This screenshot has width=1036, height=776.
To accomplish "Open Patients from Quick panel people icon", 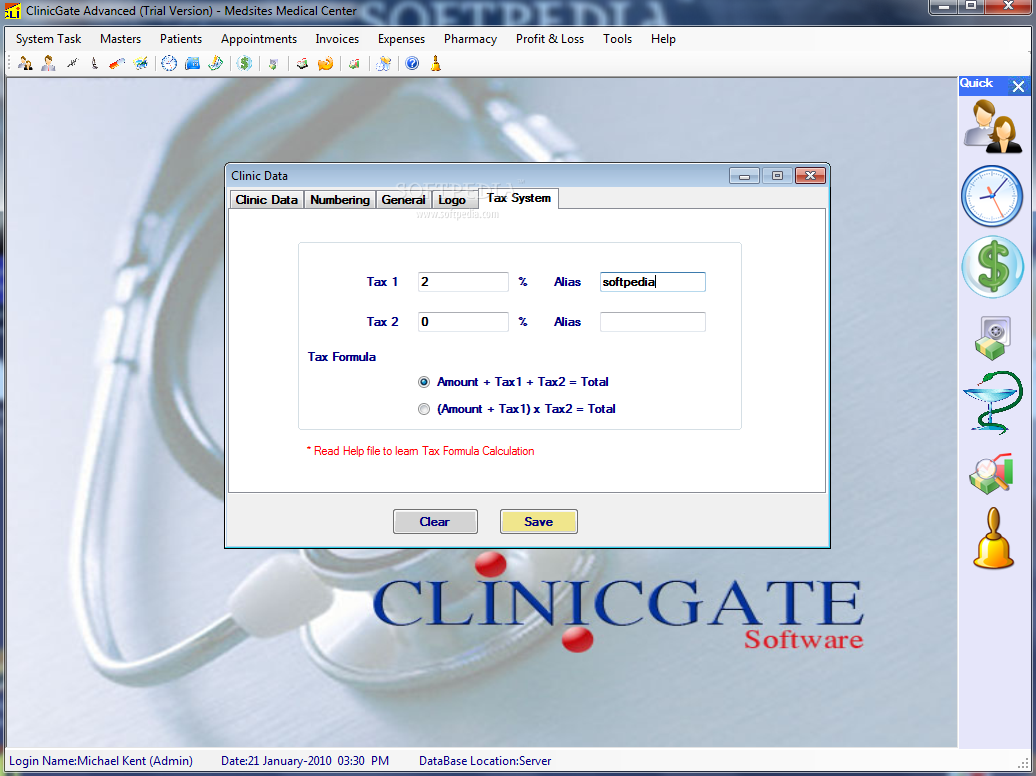I will point(993,127).
